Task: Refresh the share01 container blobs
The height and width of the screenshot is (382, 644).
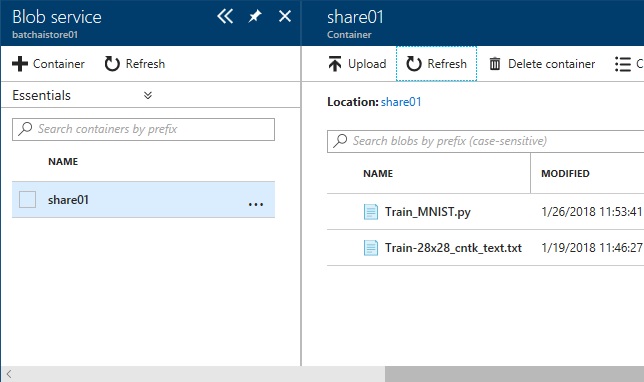Action: [x=436, y=64]
